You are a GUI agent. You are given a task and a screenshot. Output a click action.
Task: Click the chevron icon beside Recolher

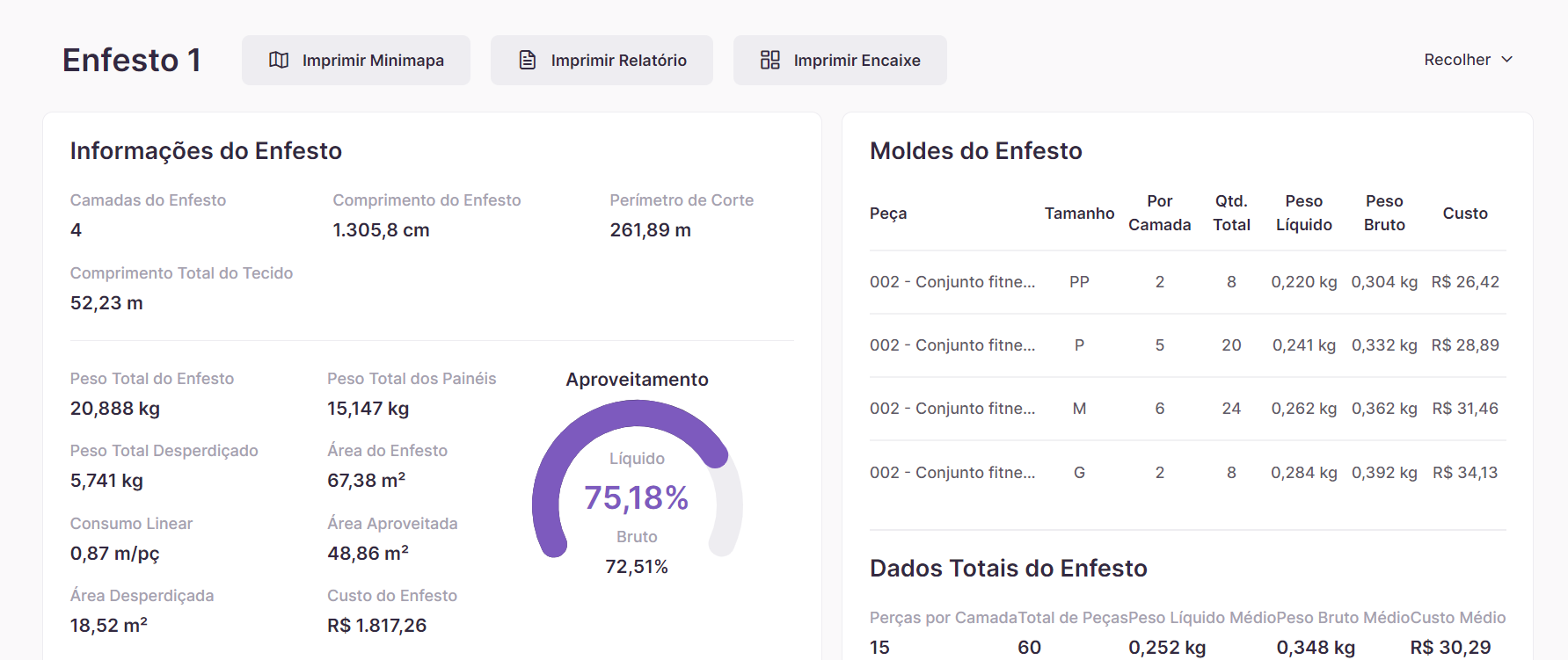pyautogui.click(x=1507, y=60)
